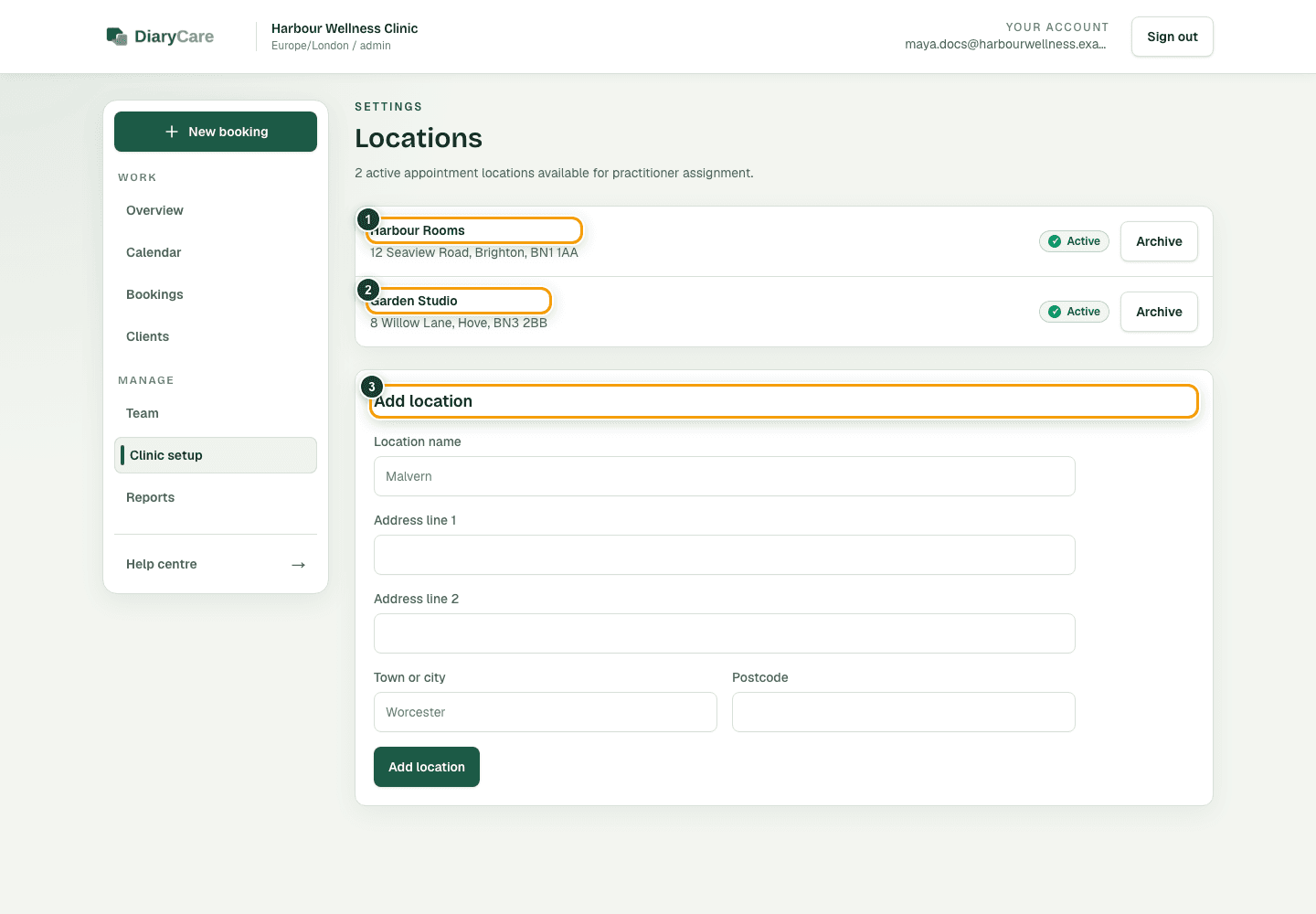Click the DiaryCare brand name

pyautogui.click(x=174, y=37)
